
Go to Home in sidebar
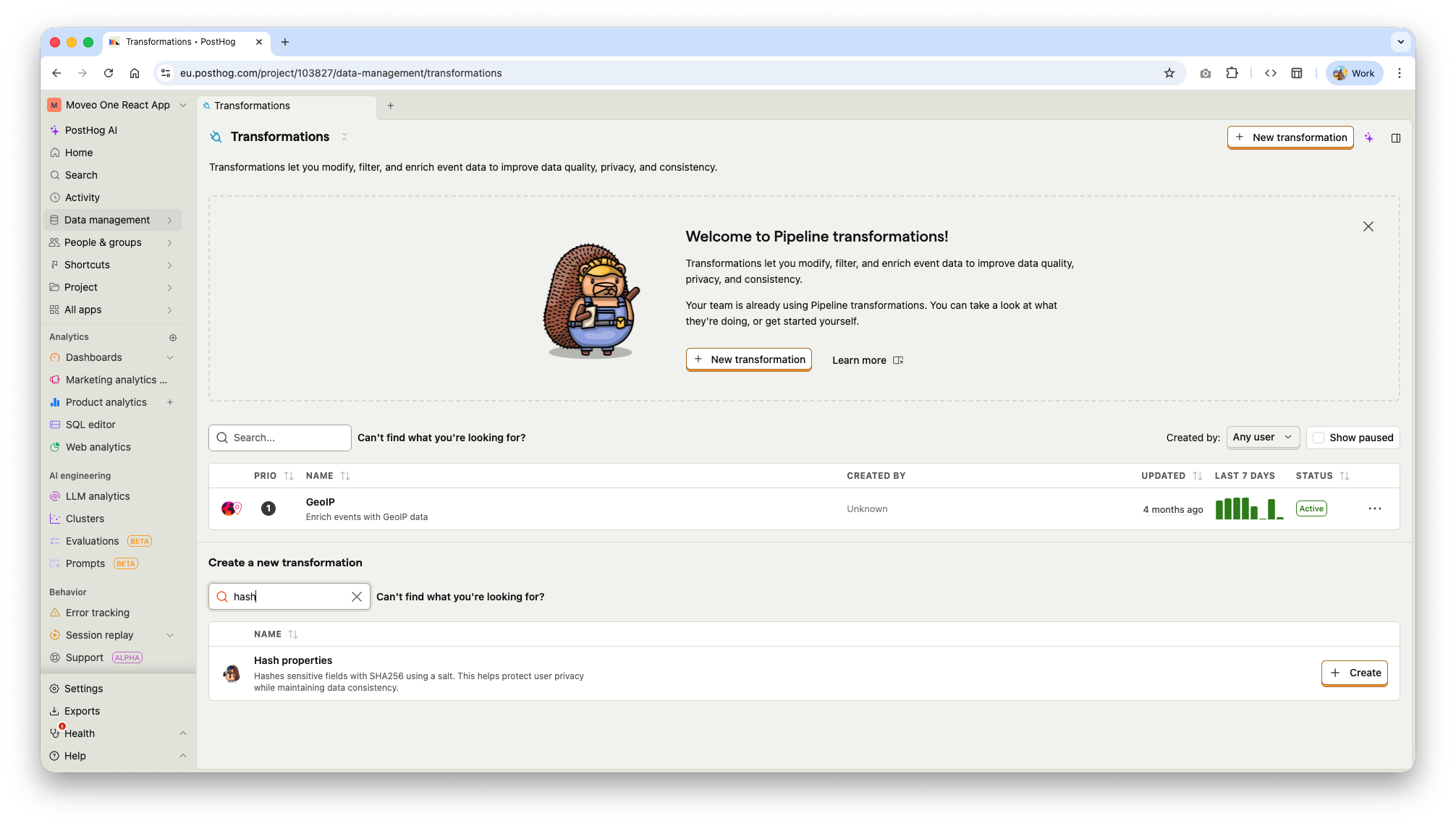pyautogui.click(x=78, y=153)
